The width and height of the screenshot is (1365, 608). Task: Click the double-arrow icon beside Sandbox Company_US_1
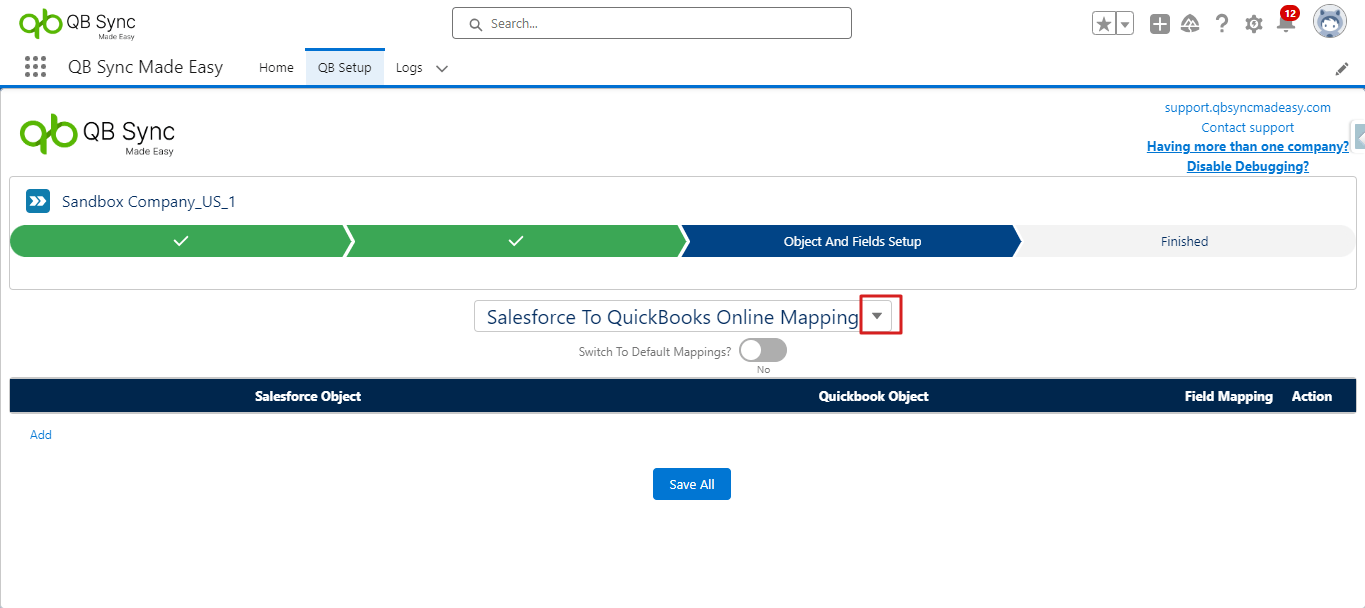[38, 201]
